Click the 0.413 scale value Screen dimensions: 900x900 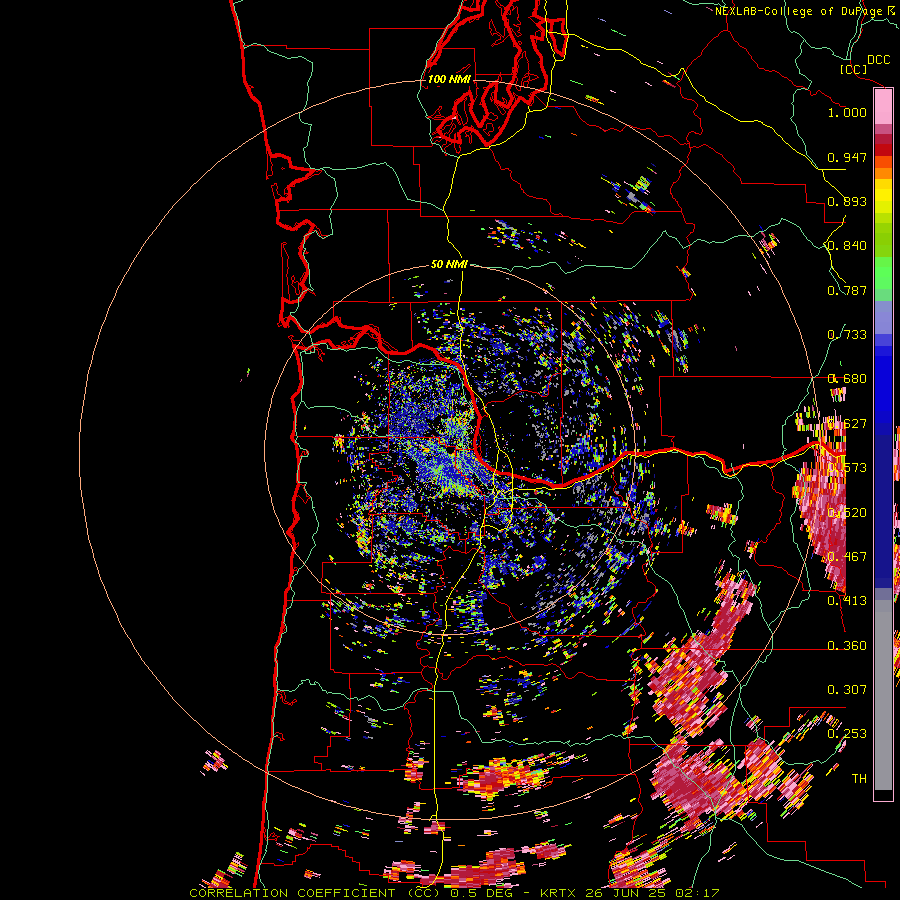point(847,601)
